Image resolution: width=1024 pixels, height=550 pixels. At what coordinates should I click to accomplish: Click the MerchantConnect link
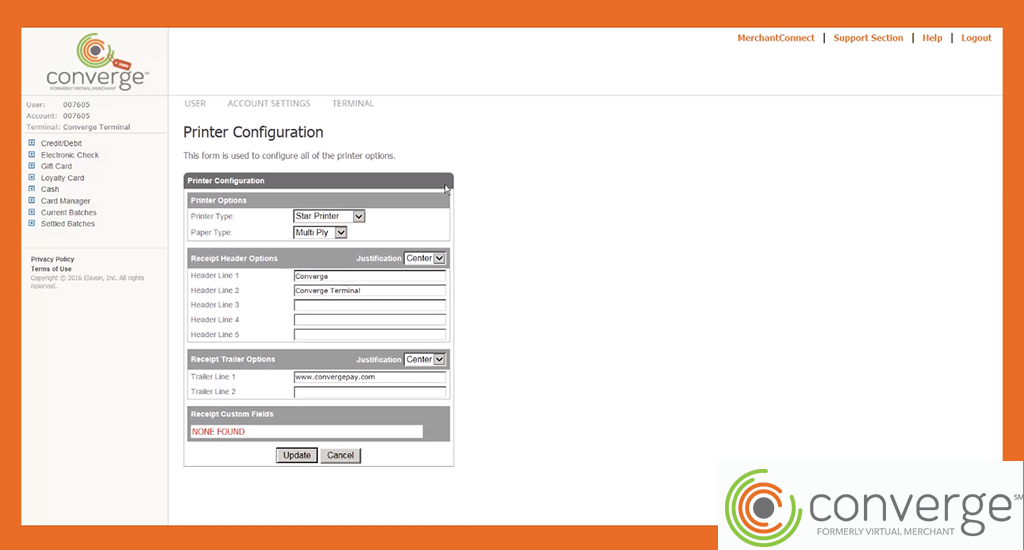pyautogui.click(x=775, y=38)
